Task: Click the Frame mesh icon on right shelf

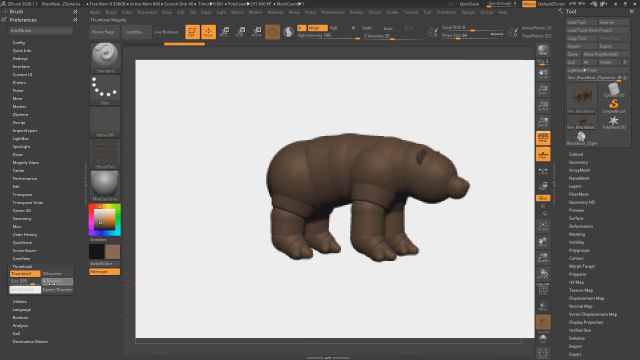Action: (543, 226)
